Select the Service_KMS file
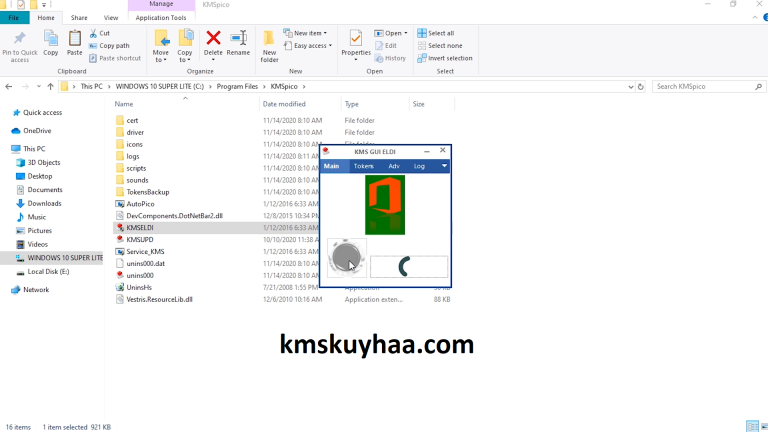Image resolution: width=768 pixels, height=432 pixels. 145,251
